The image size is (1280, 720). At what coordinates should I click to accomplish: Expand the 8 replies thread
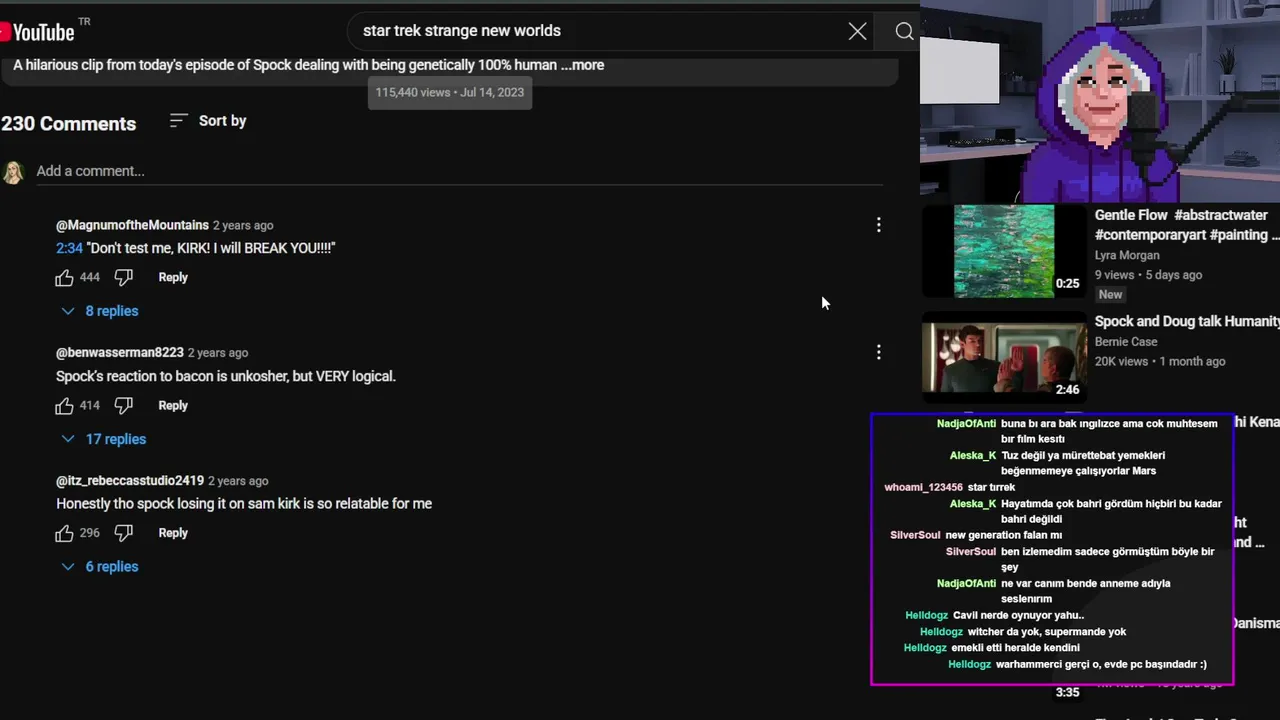(100, 311)
